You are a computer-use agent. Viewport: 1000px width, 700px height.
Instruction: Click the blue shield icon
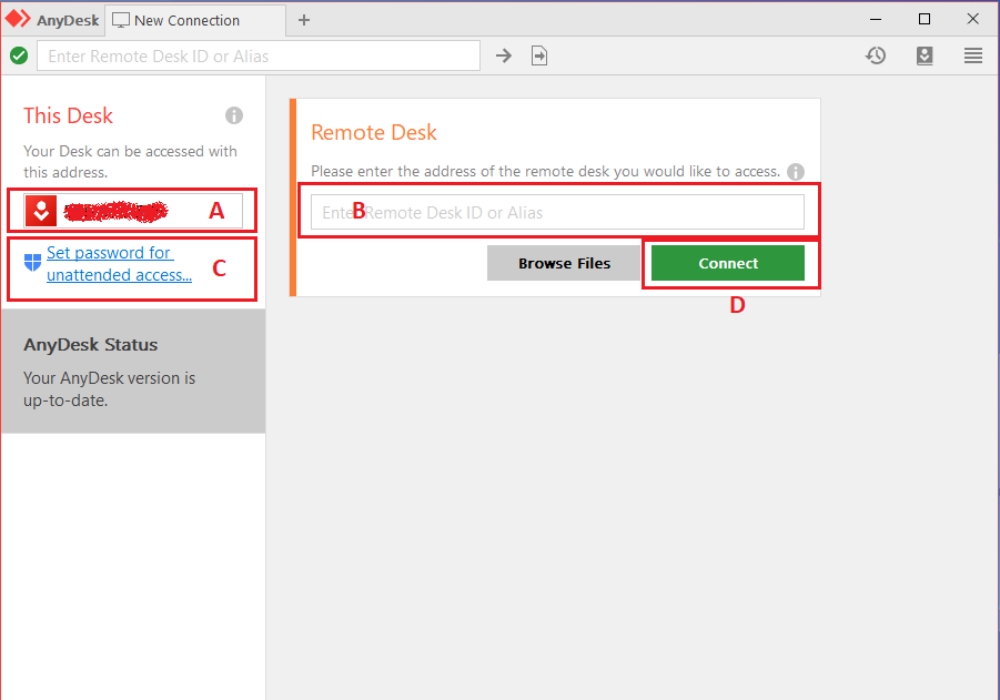pos(33,262)
